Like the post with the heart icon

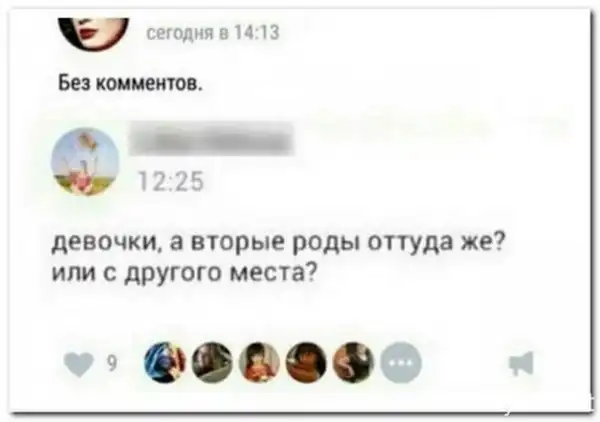(x=79, y=364)
